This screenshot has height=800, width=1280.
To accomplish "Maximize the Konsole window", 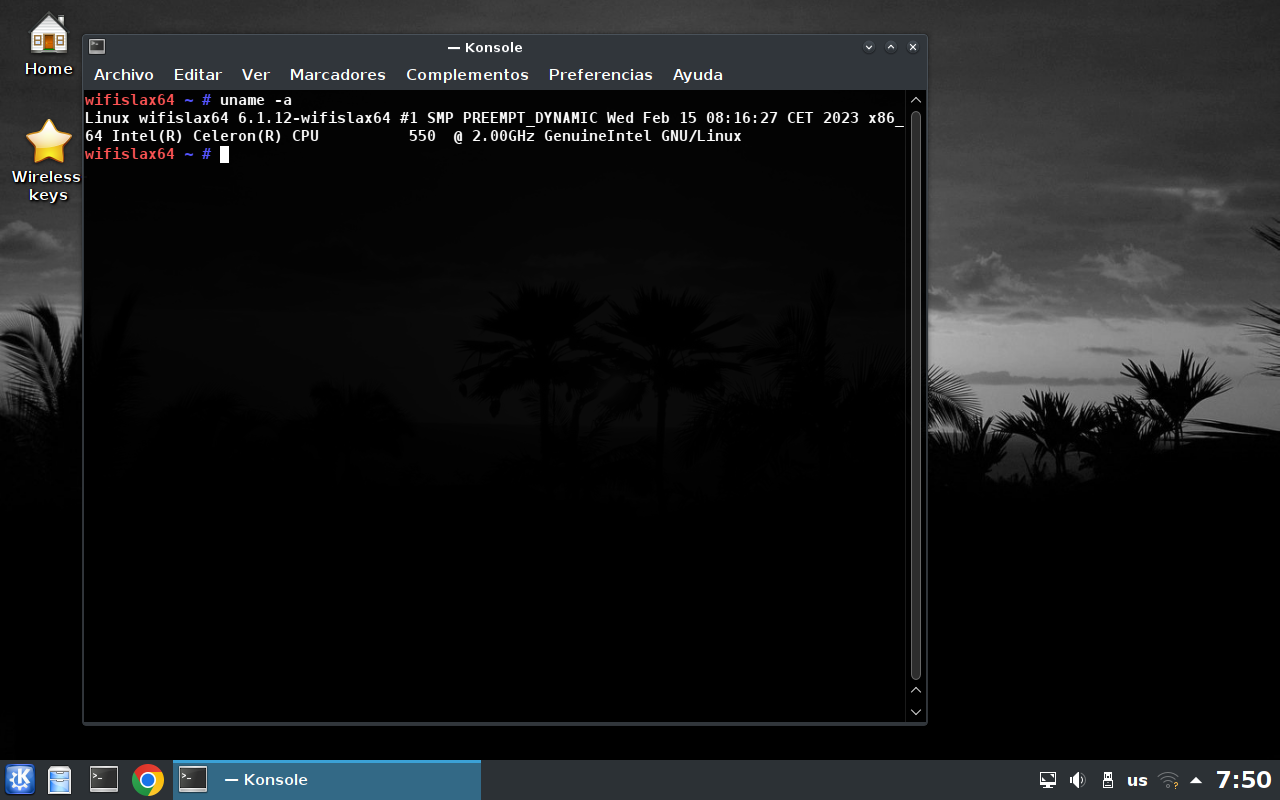I will [x=891, y=47].
